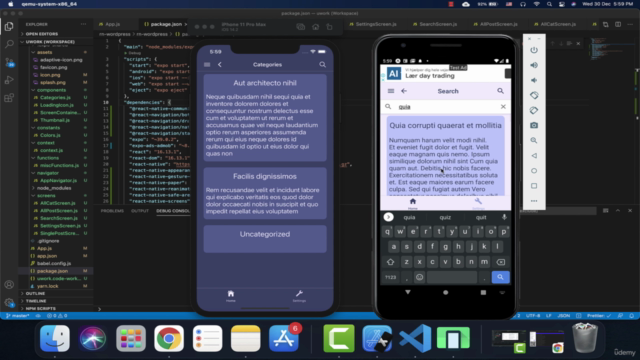The image size is (640, 360).
Task: Tap microphone icon on Android keyboard
Action: tap(504, 217)
